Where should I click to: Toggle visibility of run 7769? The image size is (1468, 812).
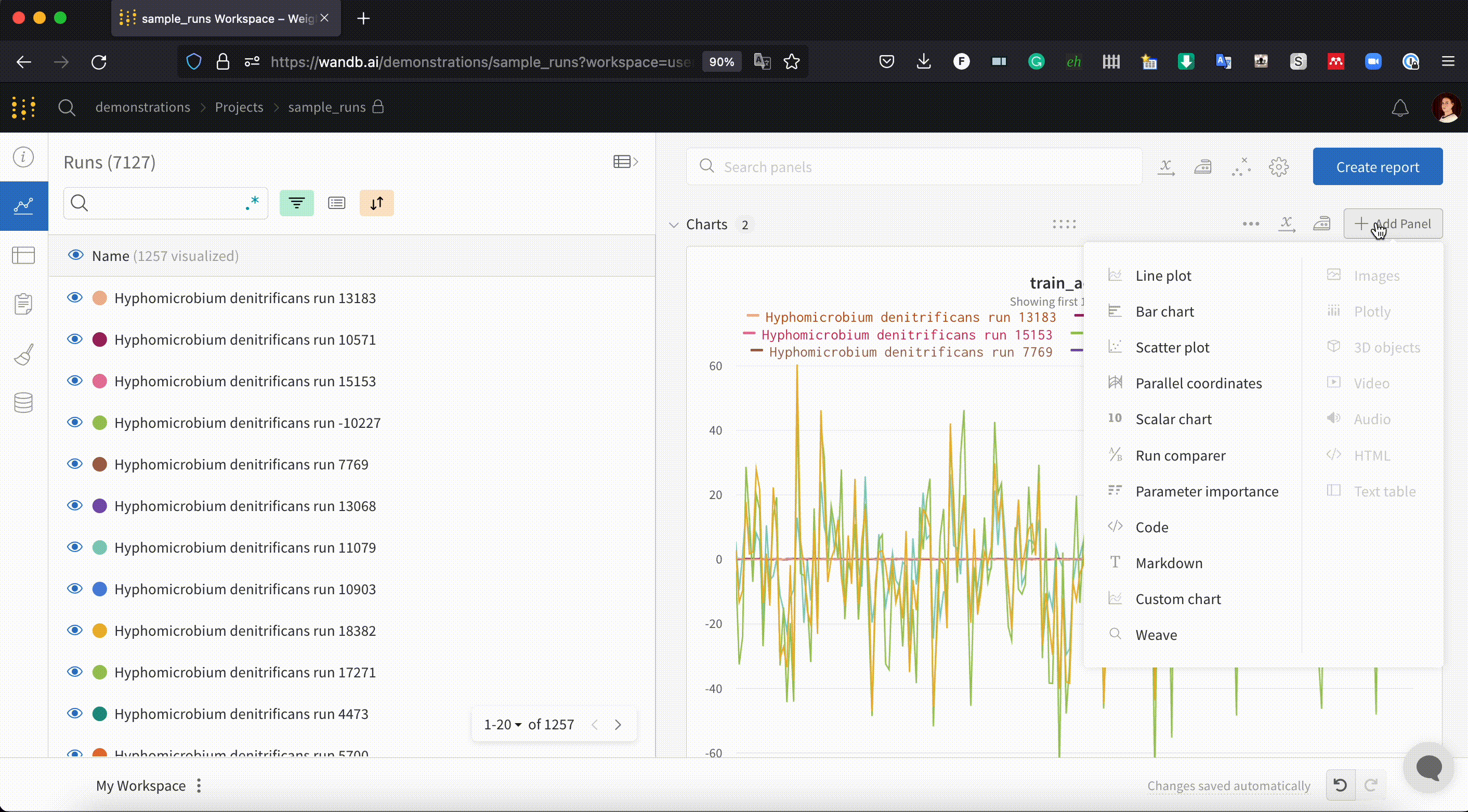point(75,464)
